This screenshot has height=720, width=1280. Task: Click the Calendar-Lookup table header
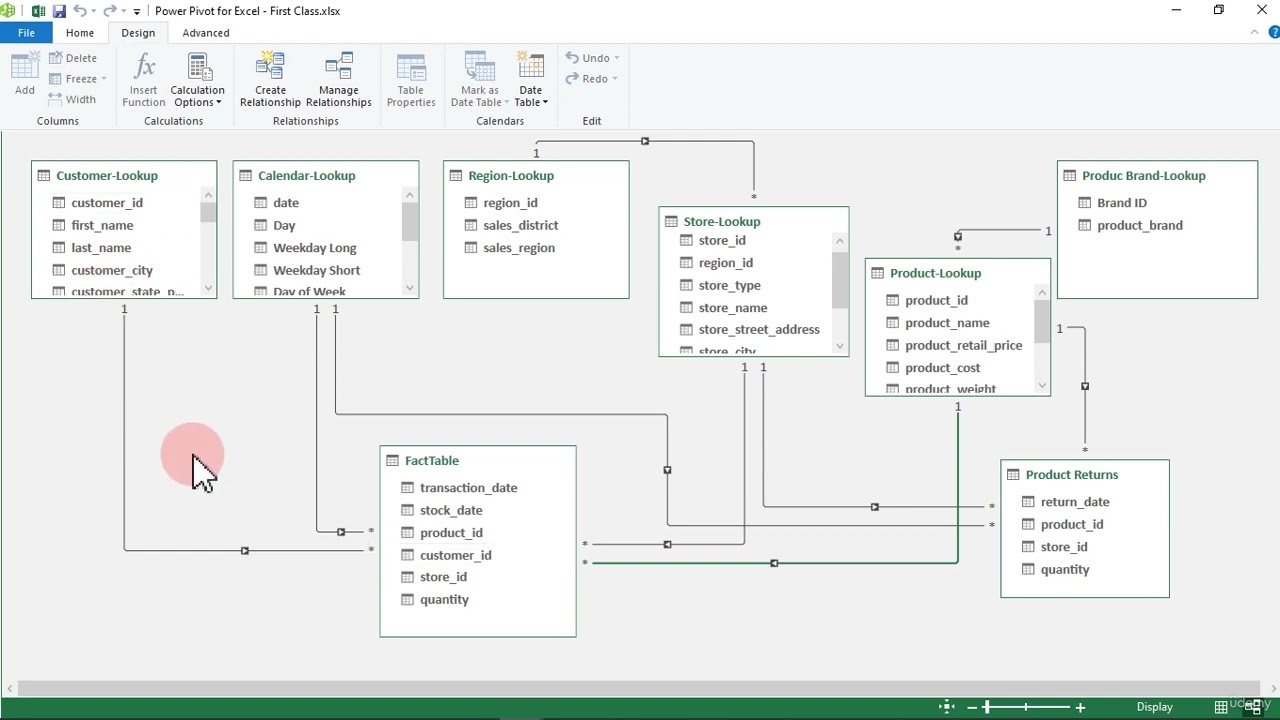[326, 175]
